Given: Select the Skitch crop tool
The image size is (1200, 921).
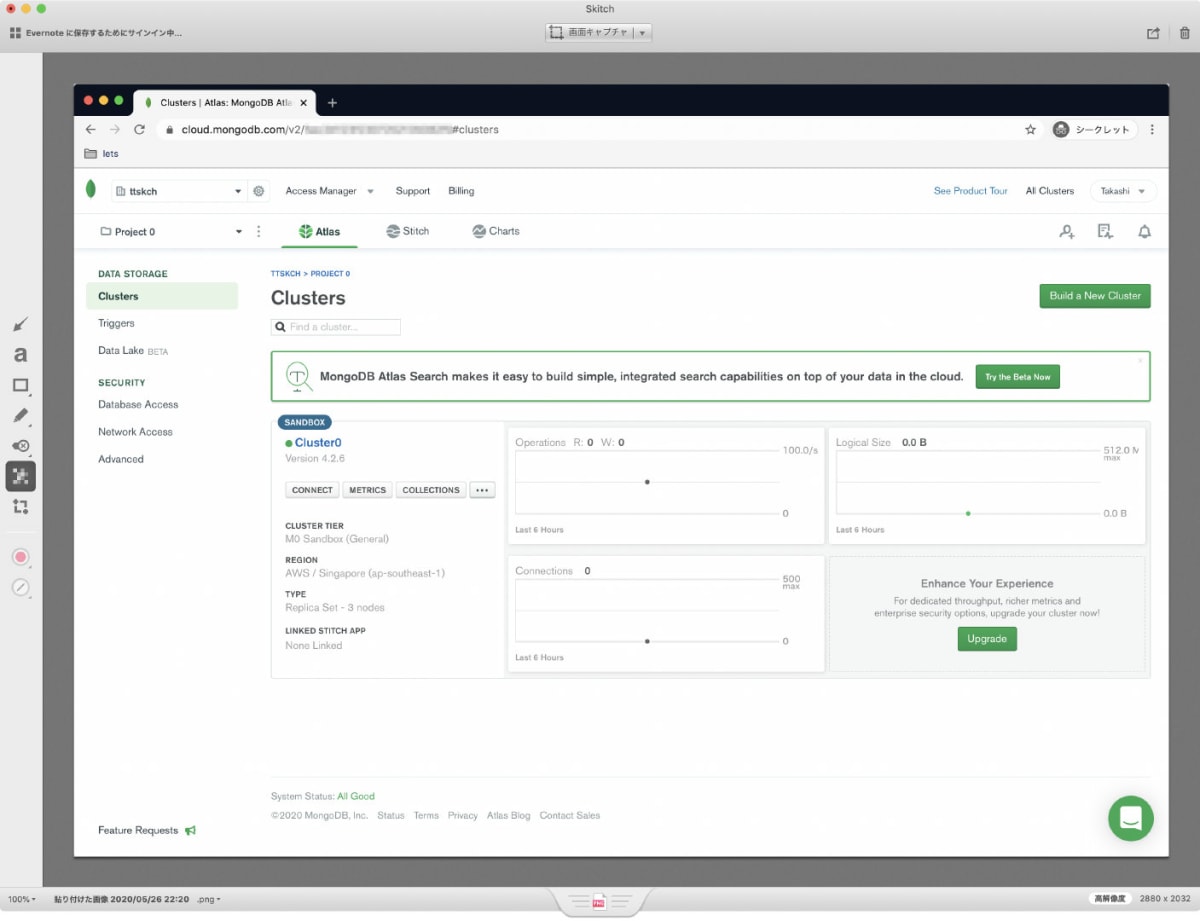Looking at the screenshot, I should point(20,507).
